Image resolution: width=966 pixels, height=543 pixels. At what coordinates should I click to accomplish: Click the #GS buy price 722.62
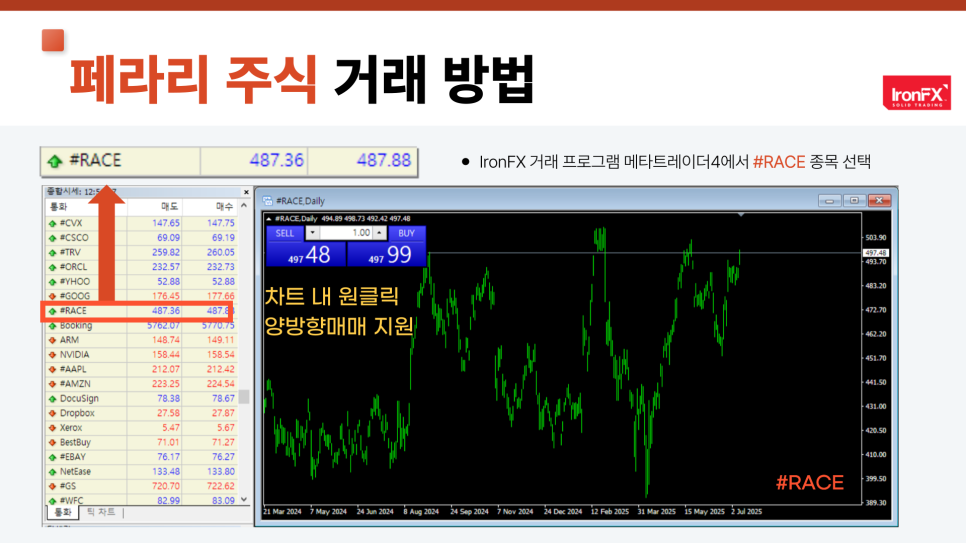(221, 486)
